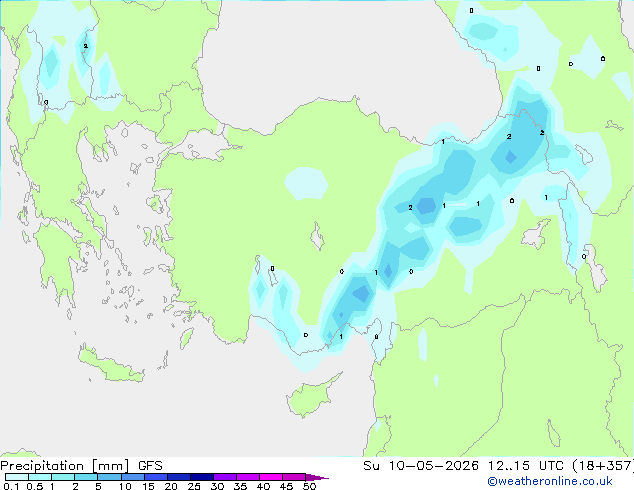Click the 0.1–0.5 mm legend color box
The width and height of the screenshot is (634, 490).
pyautogui.click(x=17, y=477)
